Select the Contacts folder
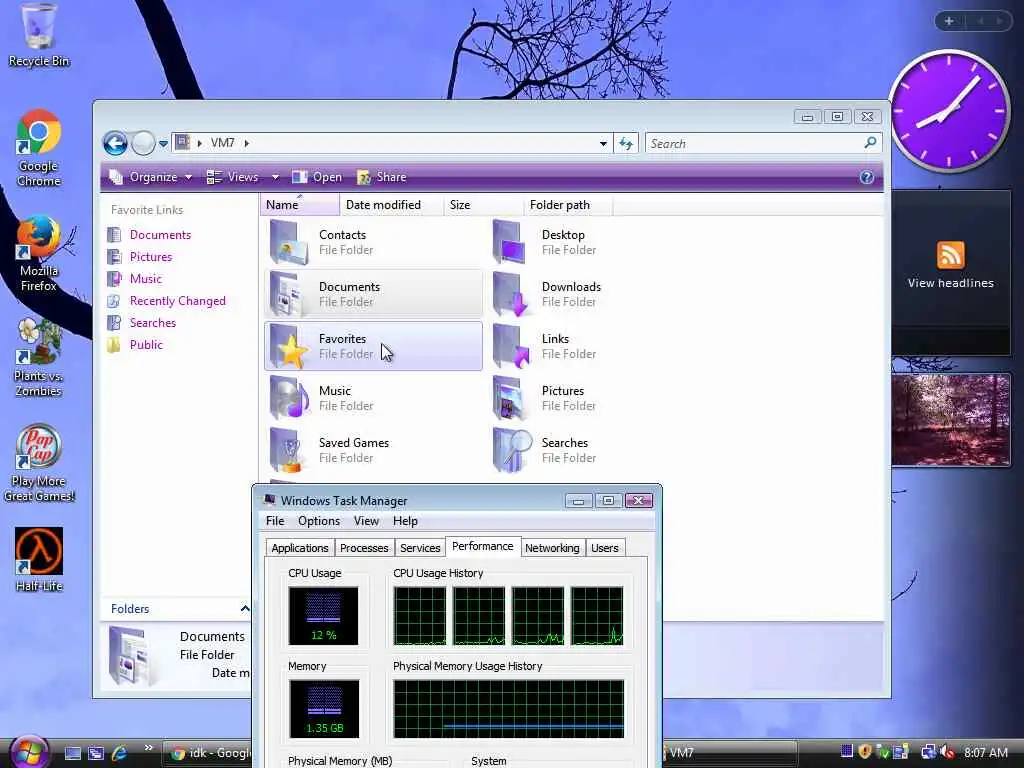 pos(374,242)
